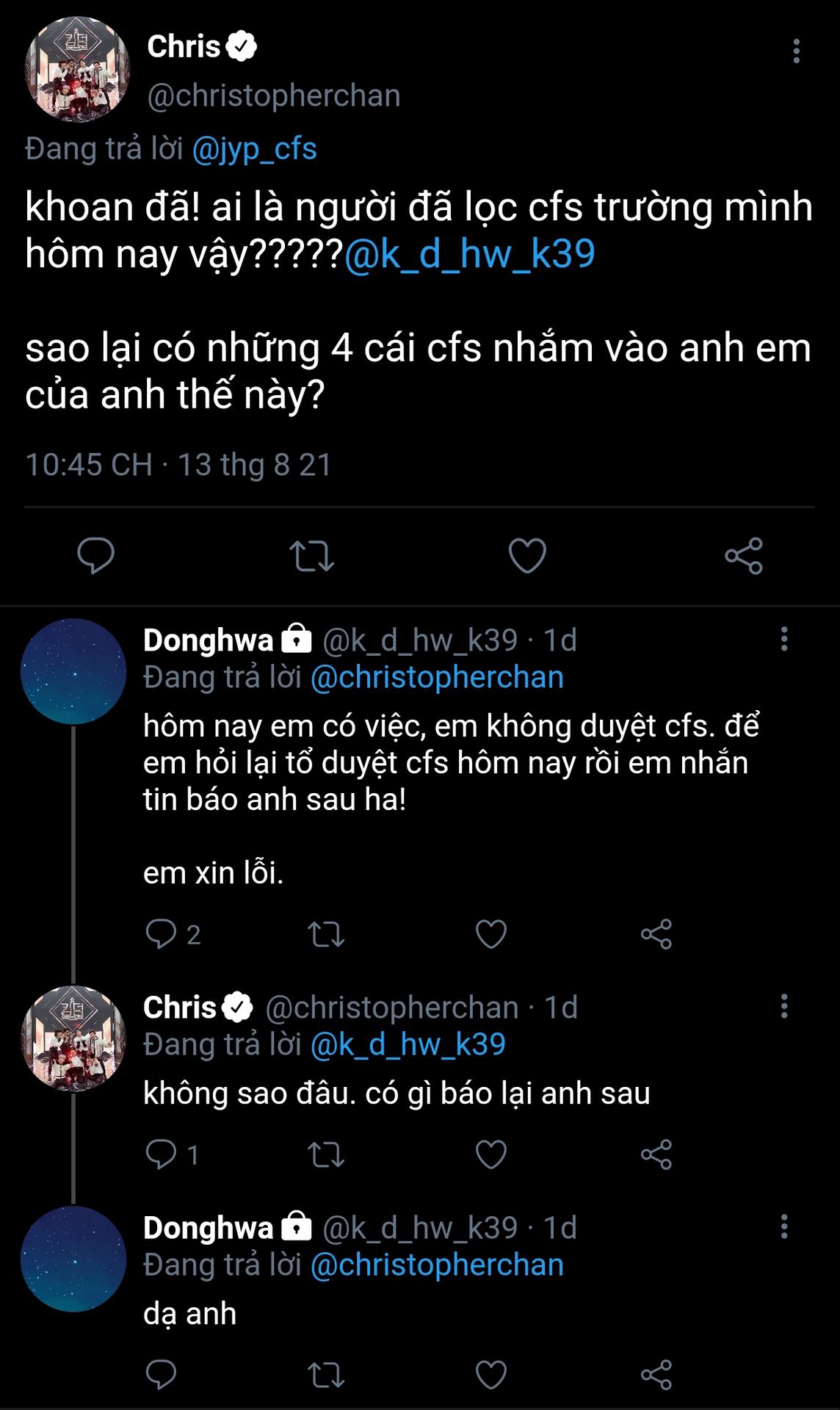The height and width of the screenshot is (1410, 840).
Task: Tap the @k_d_hw_k39 mention in the main tweet
Action: click(x=469, y=254)
